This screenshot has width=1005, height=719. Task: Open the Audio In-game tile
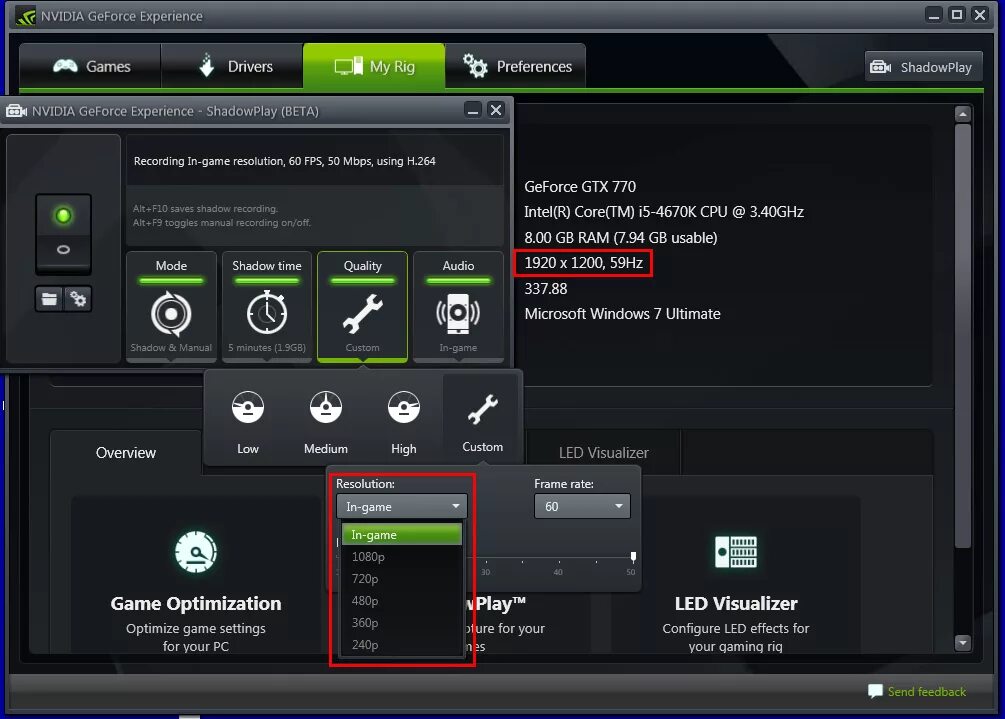tap(458, 307)
